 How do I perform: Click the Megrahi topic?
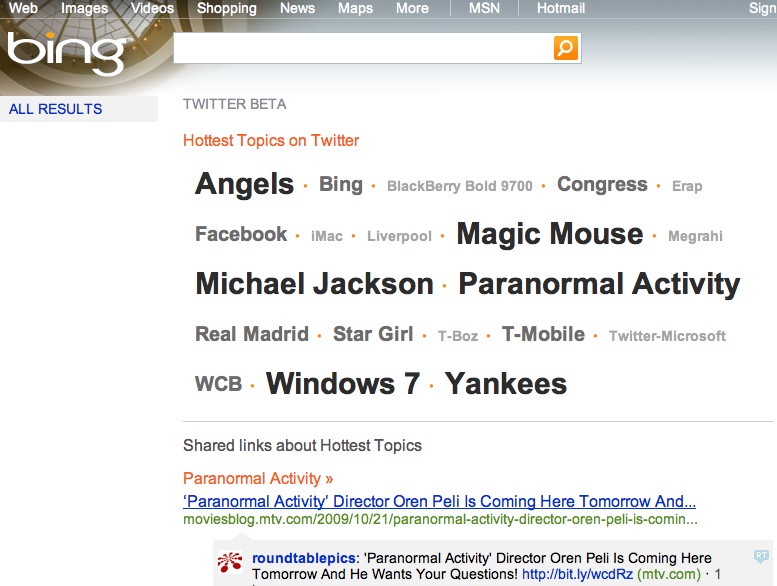tap(695, 236)
